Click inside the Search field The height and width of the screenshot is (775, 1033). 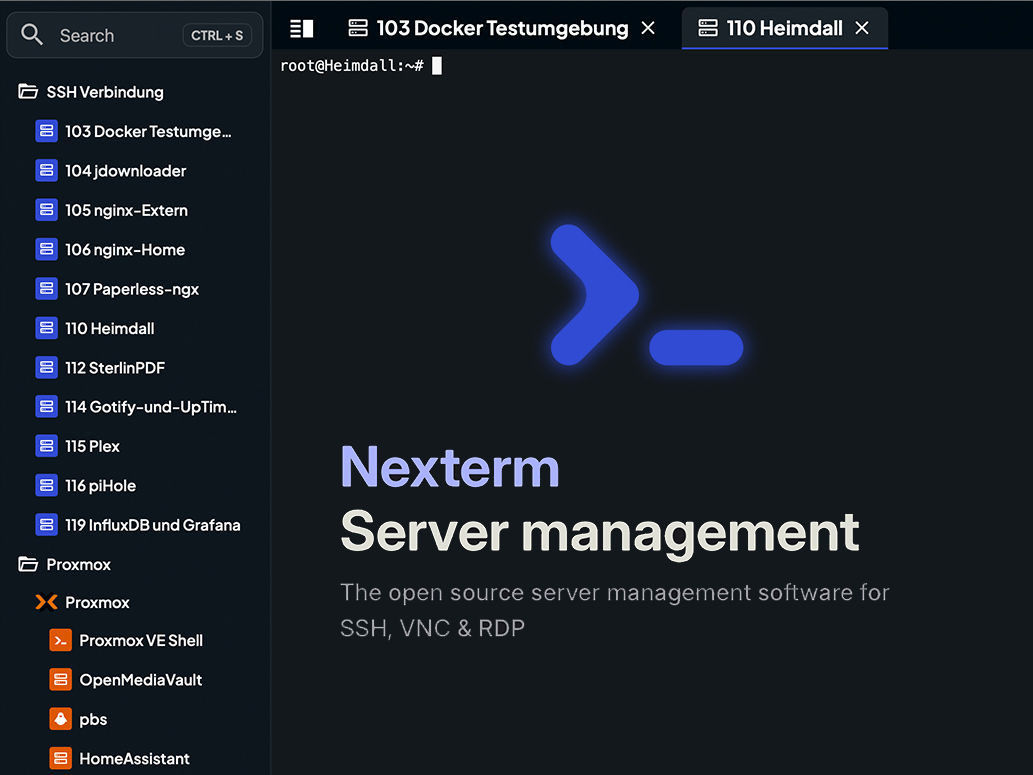click(x=120, y=35)
